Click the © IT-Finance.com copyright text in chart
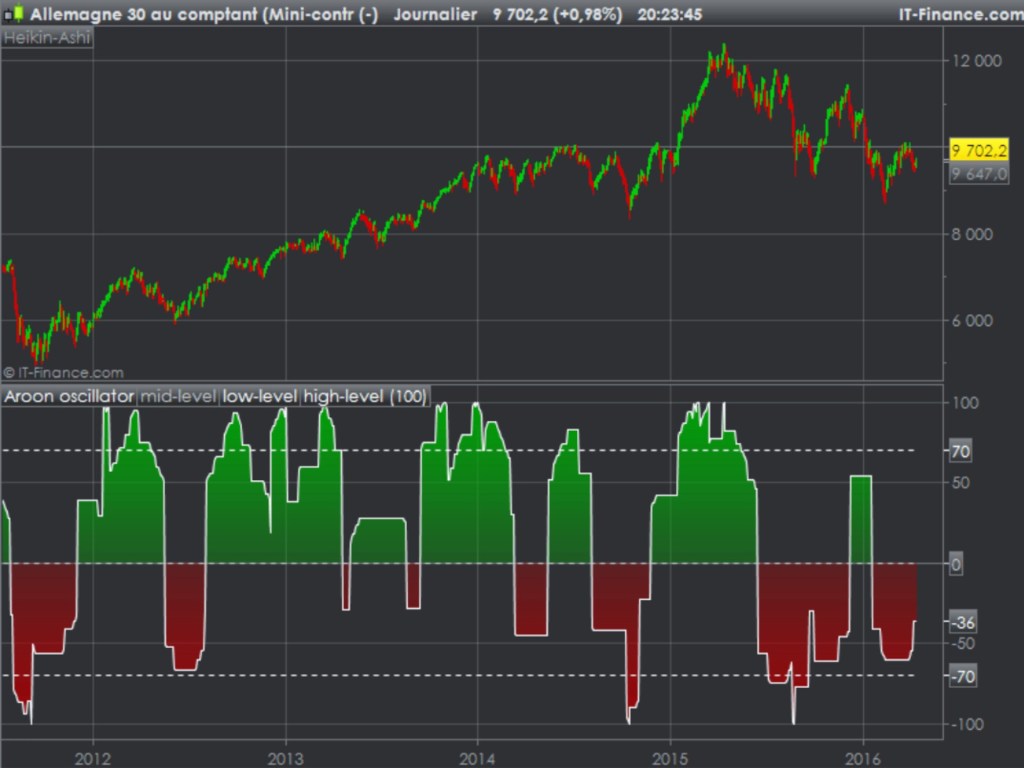 click(x=63, y=372)
